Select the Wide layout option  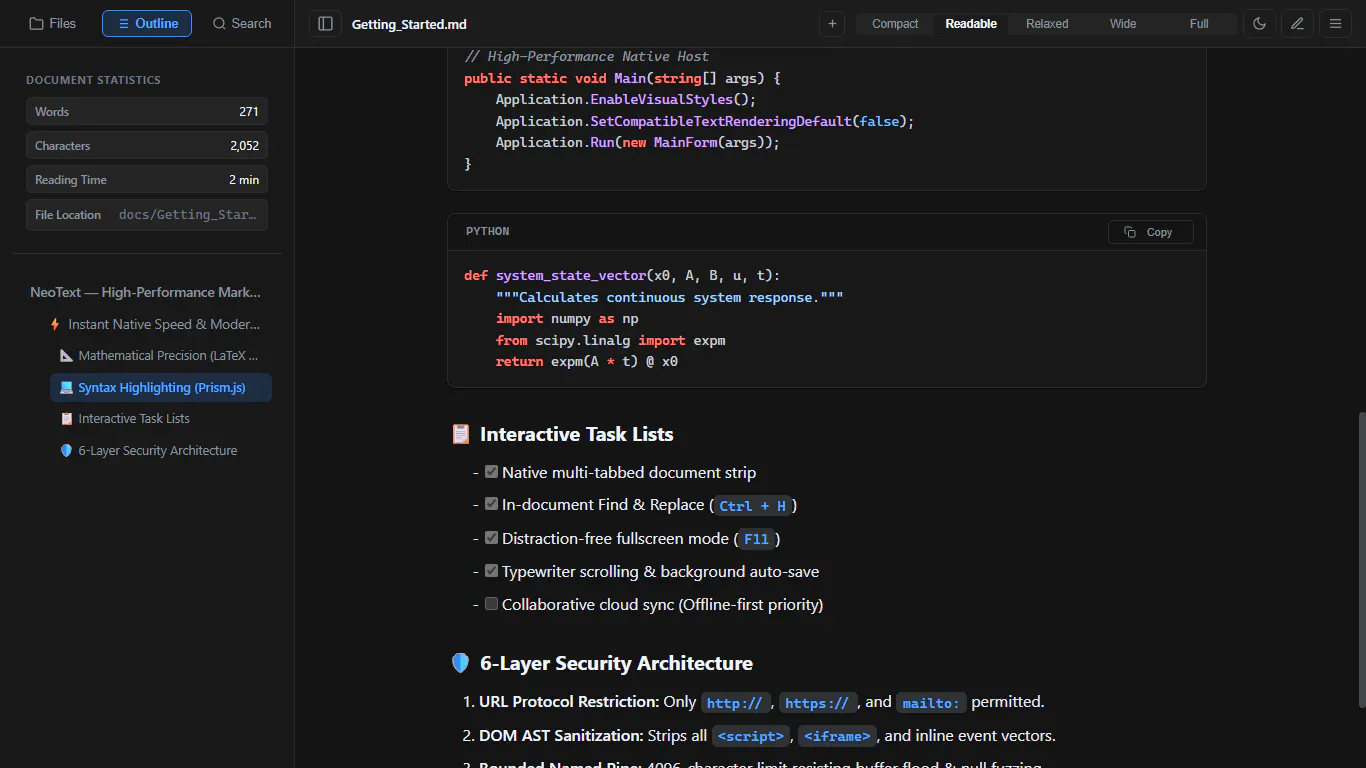click(1123, 24)
